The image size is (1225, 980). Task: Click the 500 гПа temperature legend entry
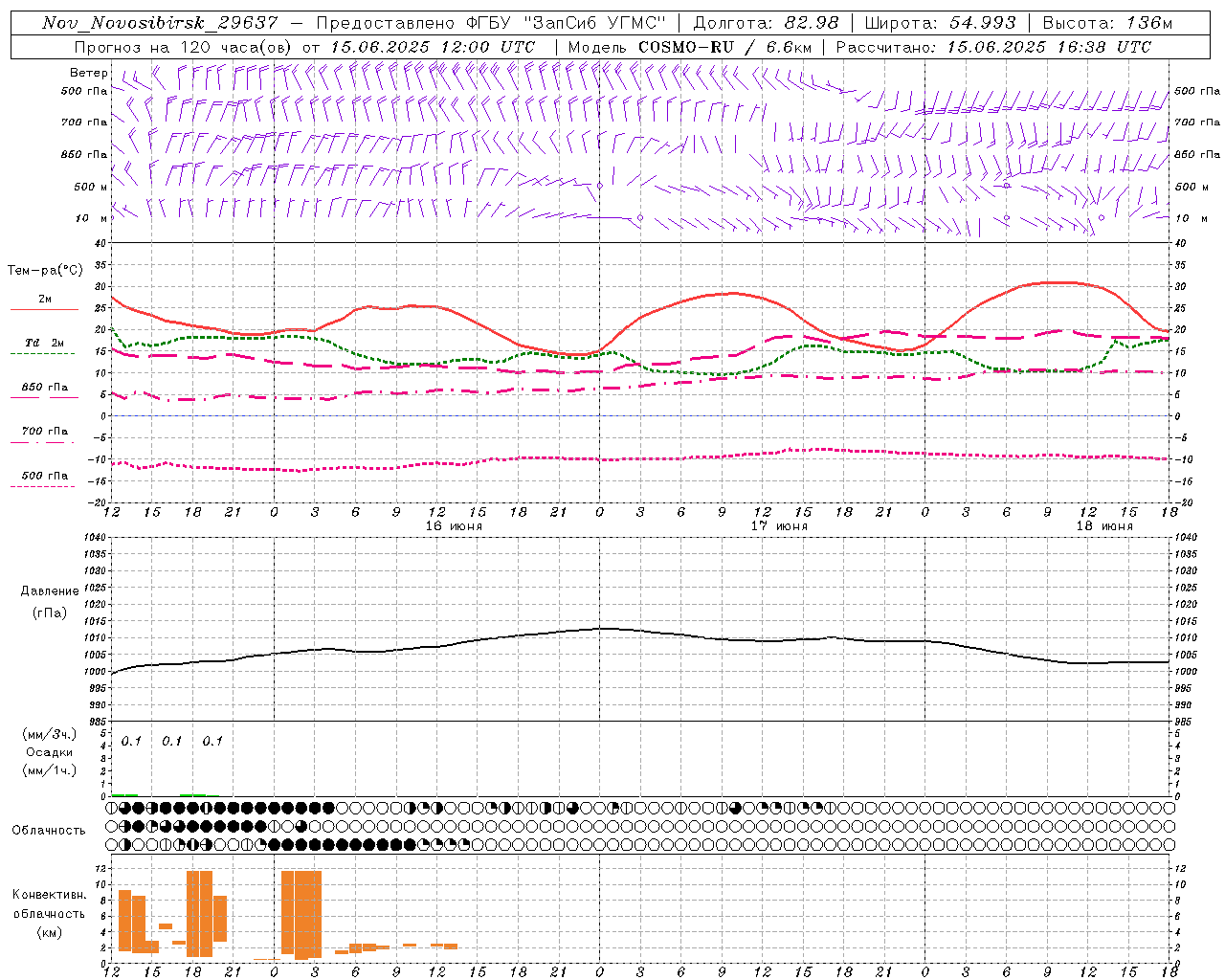click(45, 475)
